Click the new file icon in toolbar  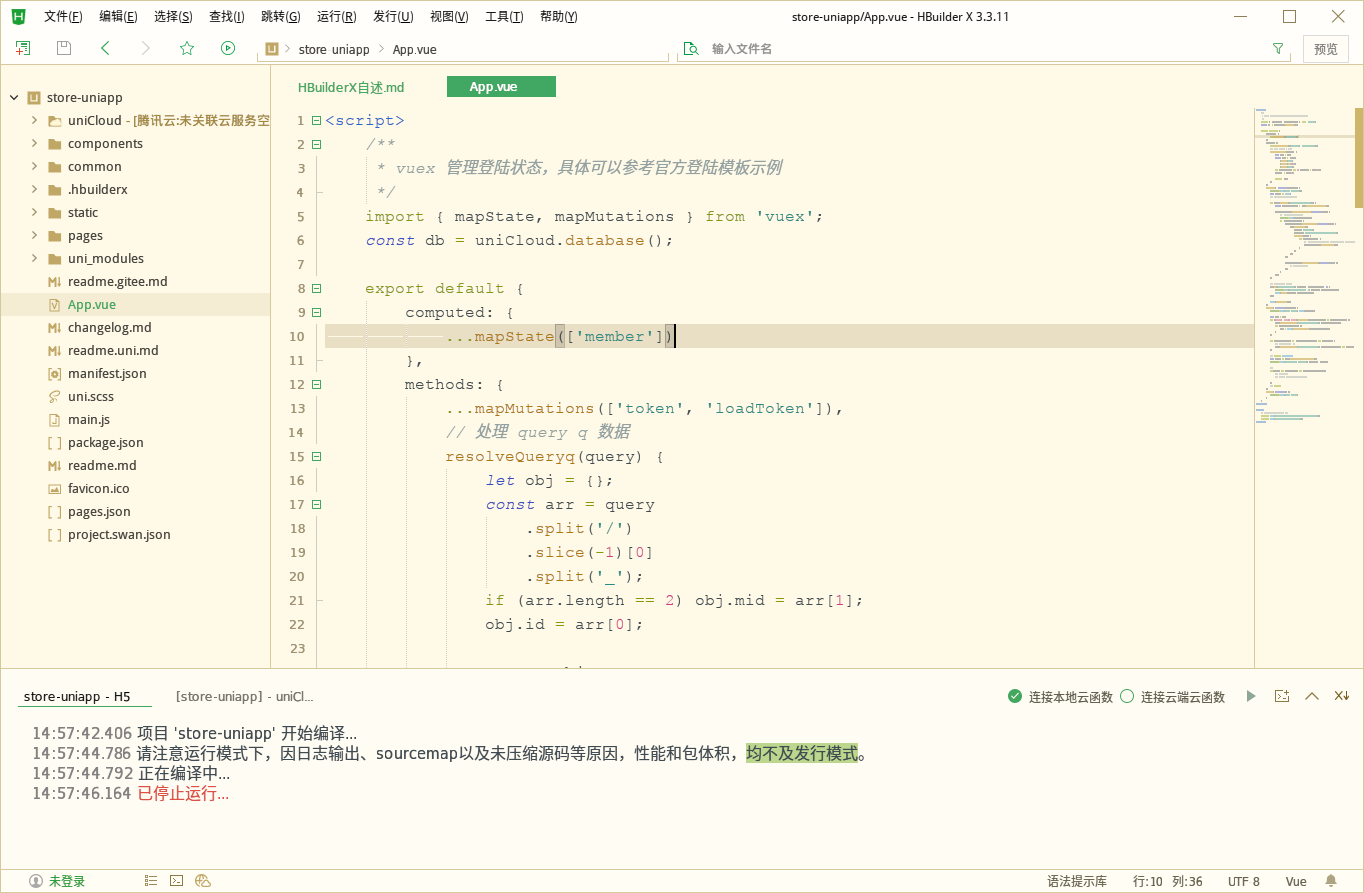point(22,48)
